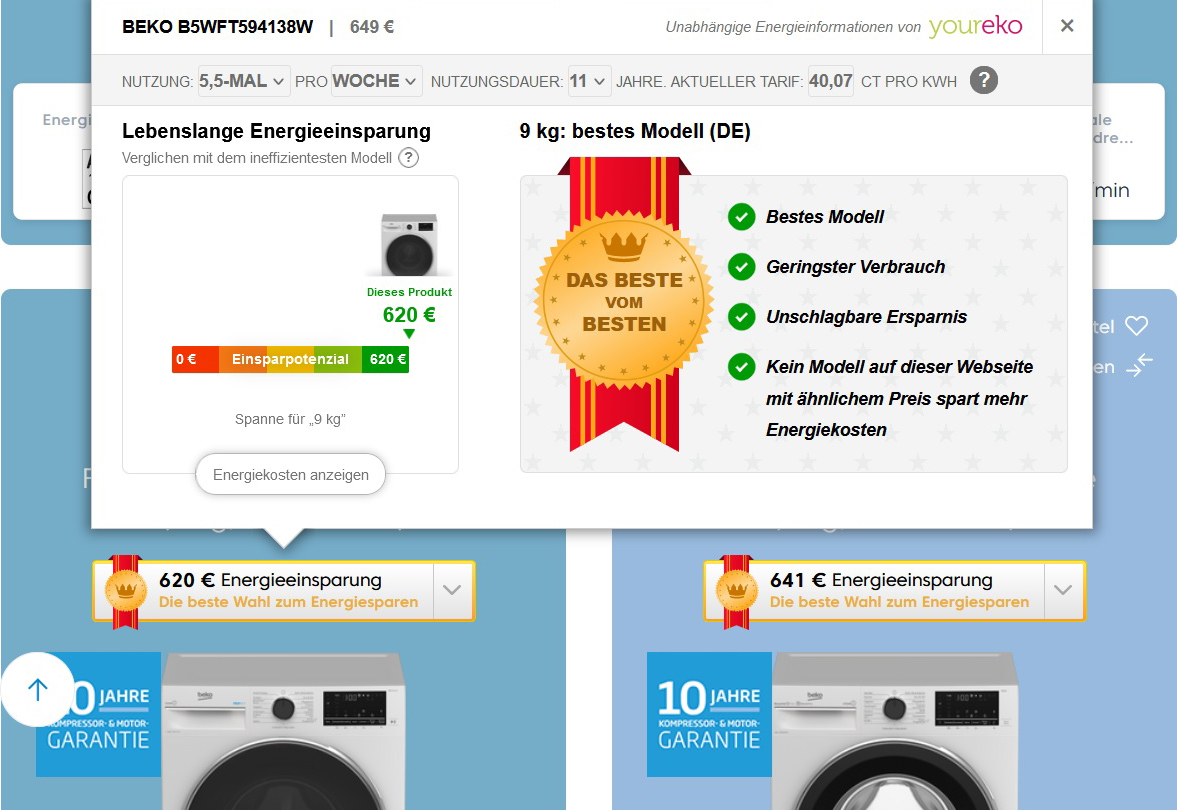Click info icon beside 'Verglichen mit dem ineffizientesten Modell'
1177x810 pixels.
coord(408,158)
